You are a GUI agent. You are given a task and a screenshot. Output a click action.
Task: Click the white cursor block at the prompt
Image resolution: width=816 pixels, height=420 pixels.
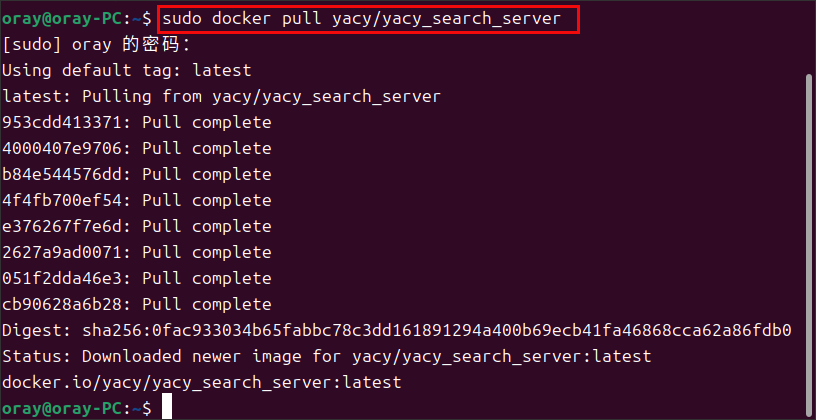point(167,407)
